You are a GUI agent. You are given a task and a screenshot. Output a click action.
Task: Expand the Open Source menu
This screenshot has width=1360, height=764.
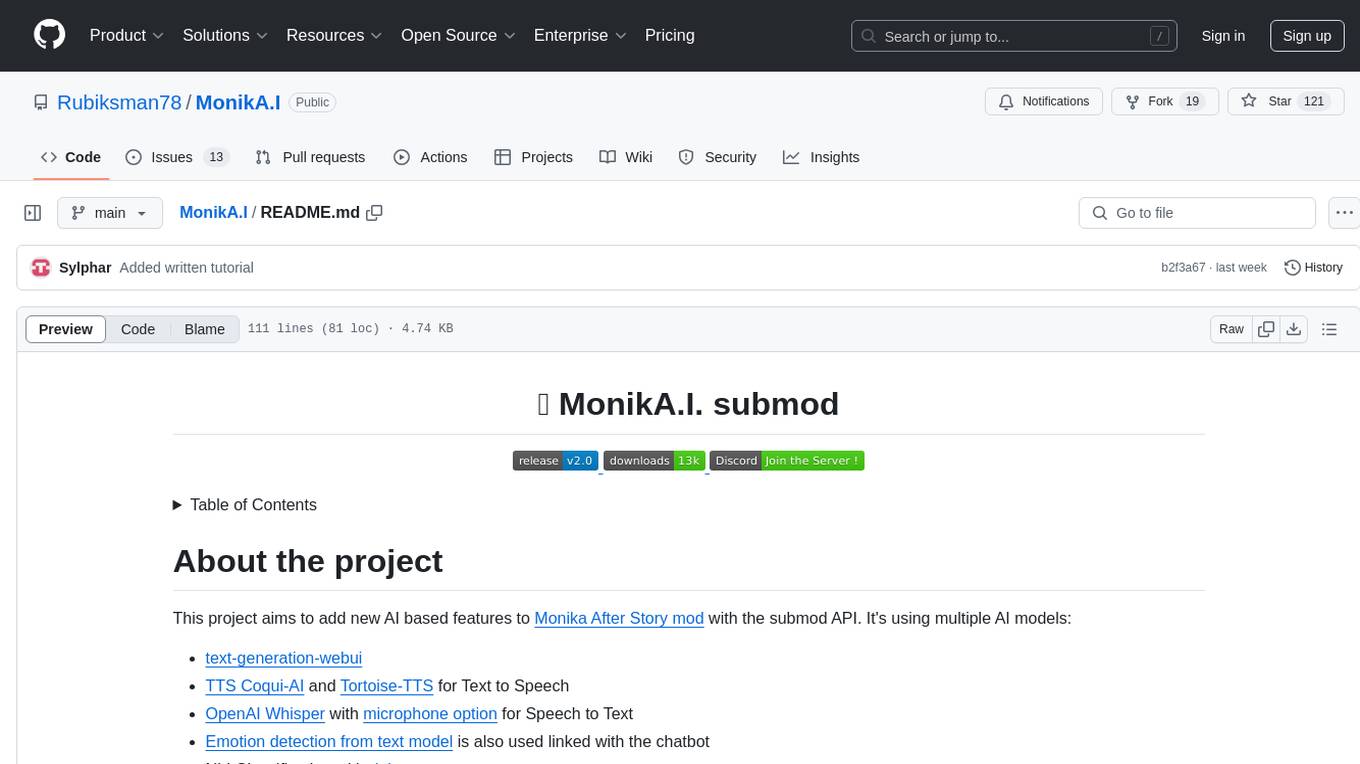click(458, 35)
